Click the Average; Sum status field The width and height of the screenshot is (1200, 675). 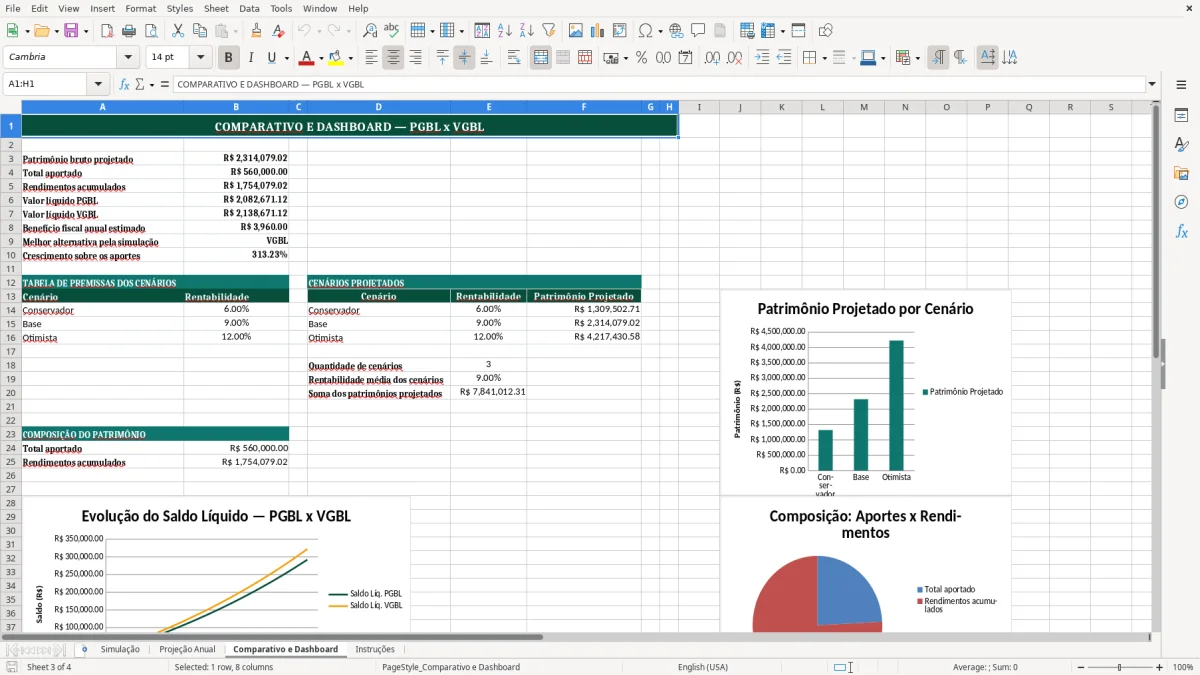(985, 667)
